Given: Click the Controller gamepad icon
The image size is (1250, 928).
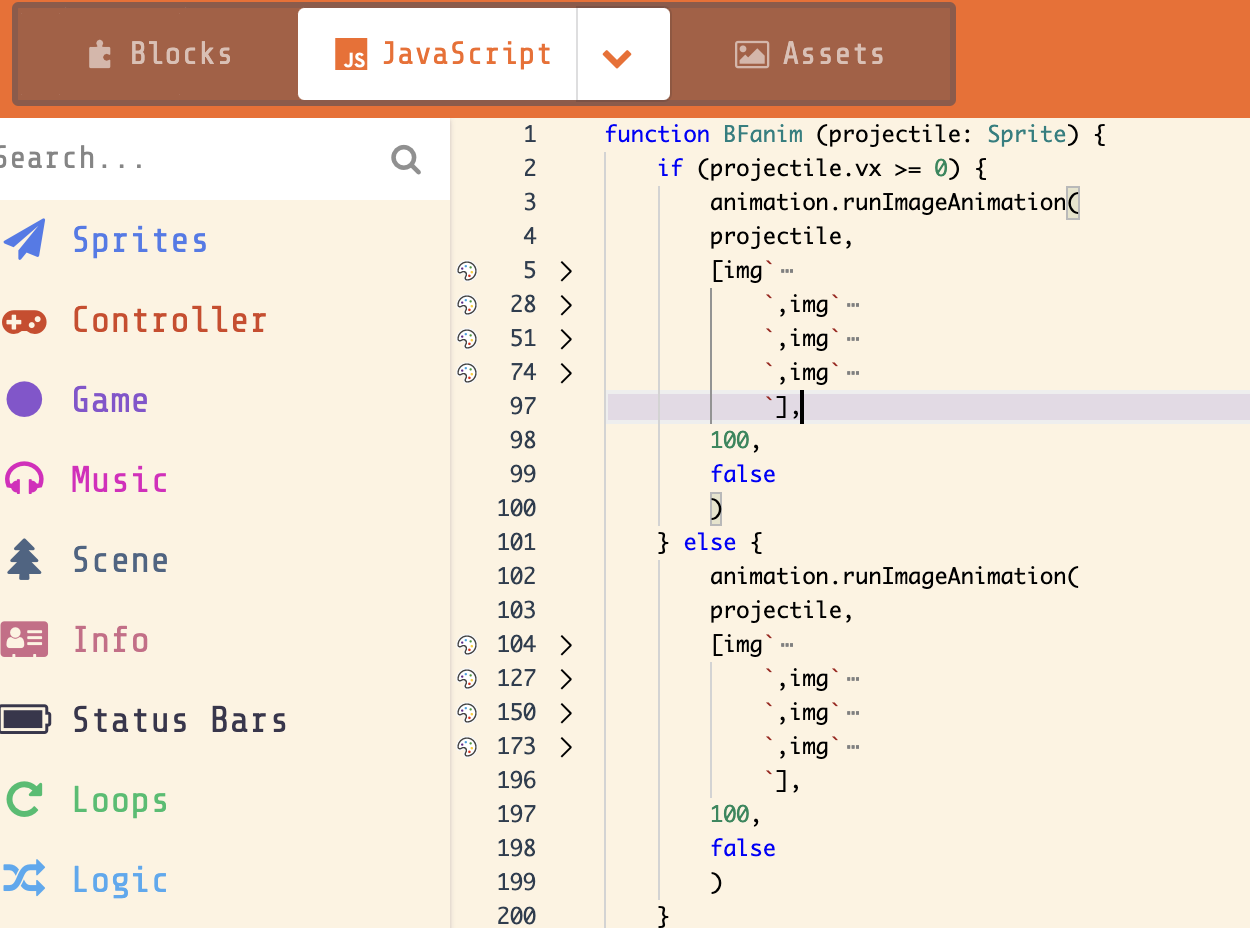Looking at the screenshot, I should [x=24, y=321].
